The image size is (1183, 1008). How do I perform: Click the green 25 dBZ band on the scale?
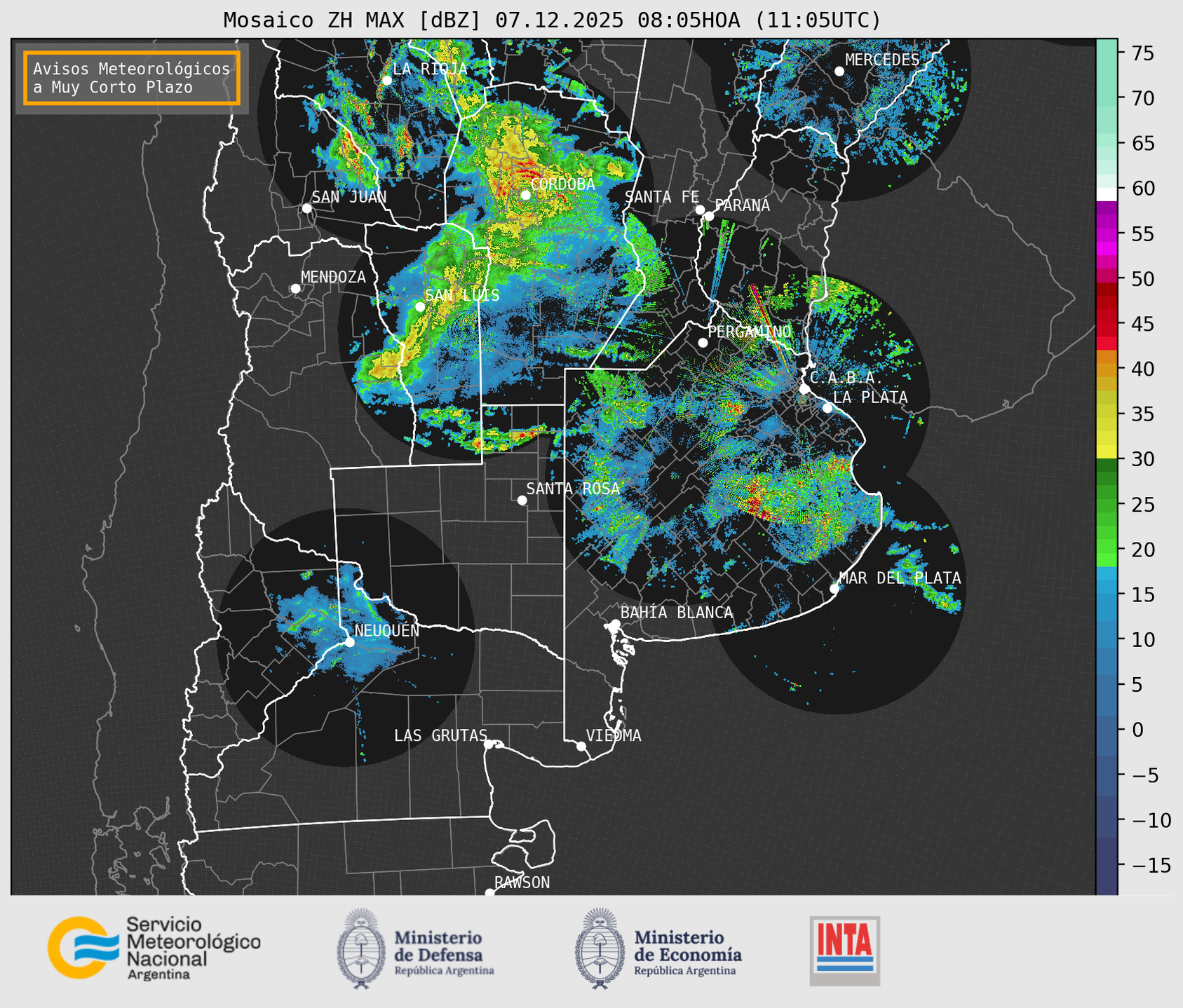[x=1107, y=504]
